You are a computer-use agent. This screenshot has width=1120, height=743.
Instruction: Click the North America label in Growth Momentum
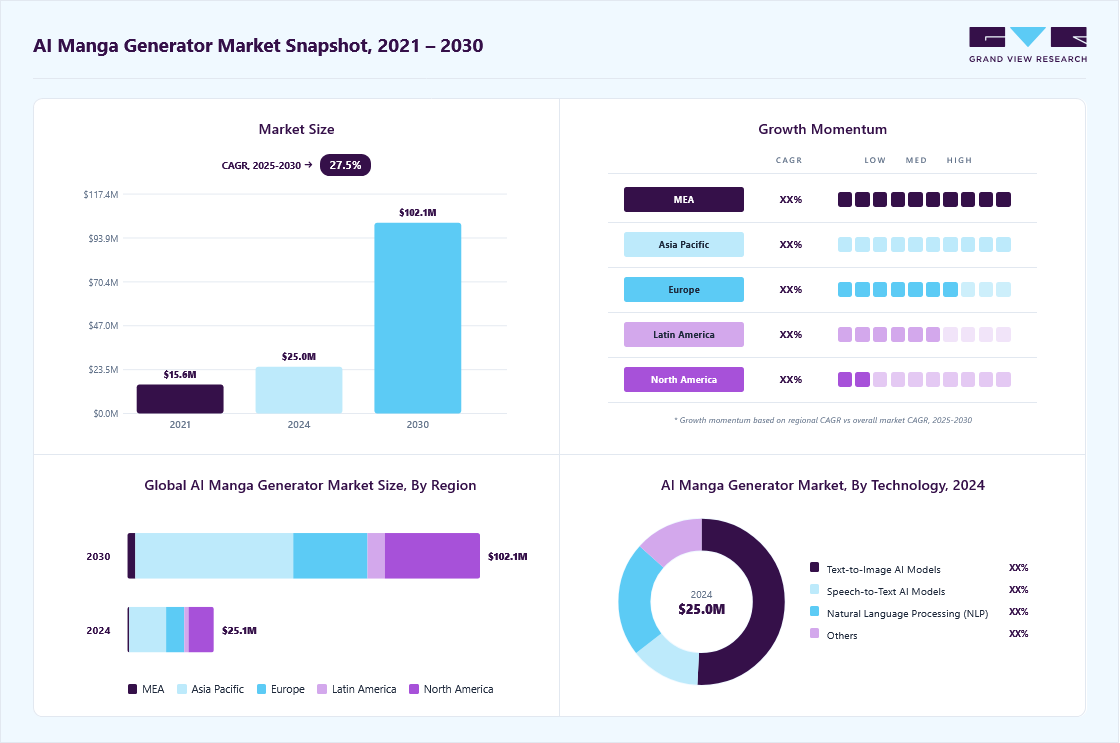pos(684,379)
